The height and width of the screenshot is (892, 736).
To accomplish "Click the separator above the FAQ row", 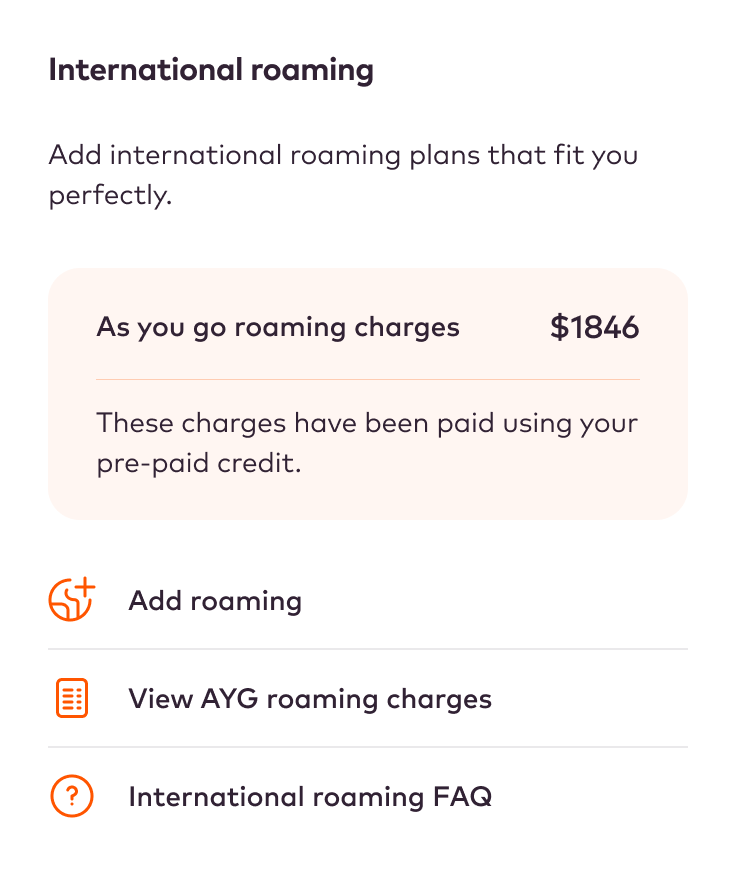I will tap(367, 747).
